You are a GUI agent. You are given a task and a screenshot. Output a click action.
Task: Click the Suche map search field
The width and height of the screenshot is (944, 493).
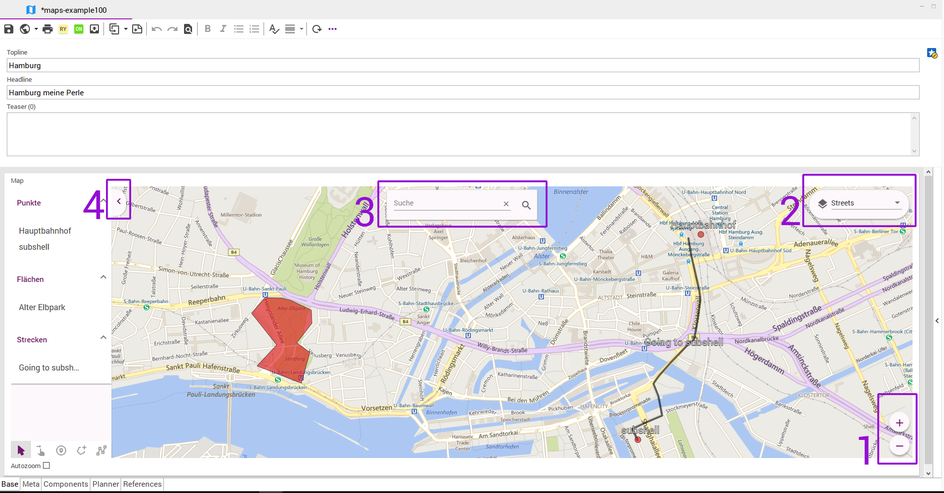click(x=446, y=203)
